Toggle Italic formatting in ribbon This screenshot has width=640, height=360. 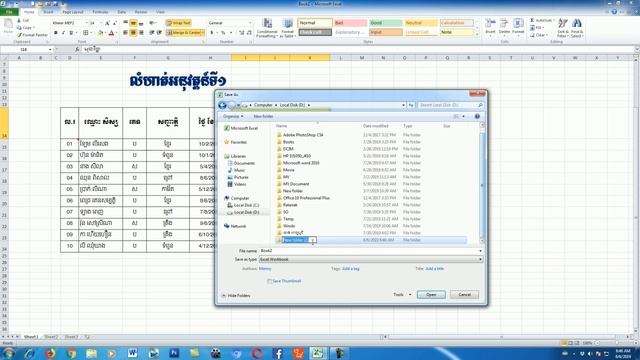point(63,33)
